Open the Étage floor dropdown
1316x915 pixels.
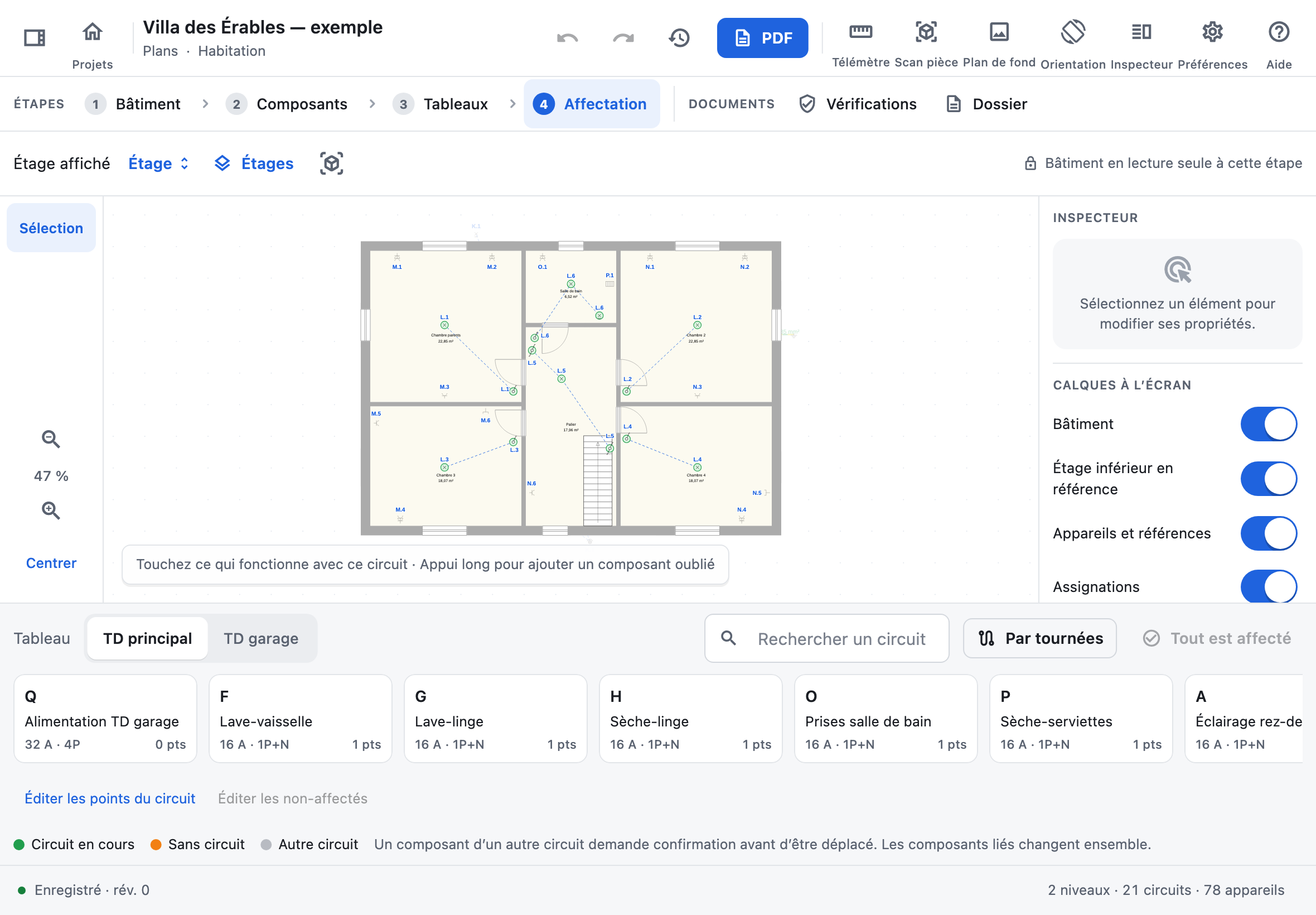coord(159,163)
